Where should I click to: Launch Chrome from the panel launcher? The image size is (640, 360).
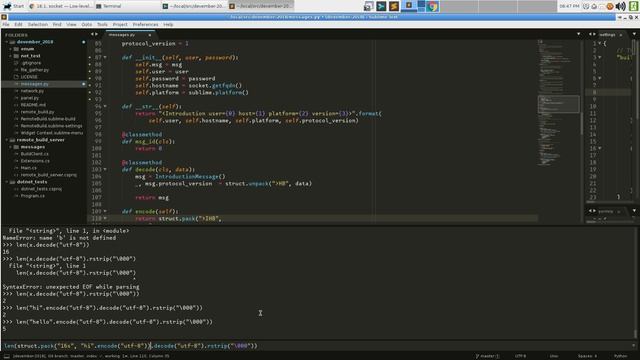433,6
